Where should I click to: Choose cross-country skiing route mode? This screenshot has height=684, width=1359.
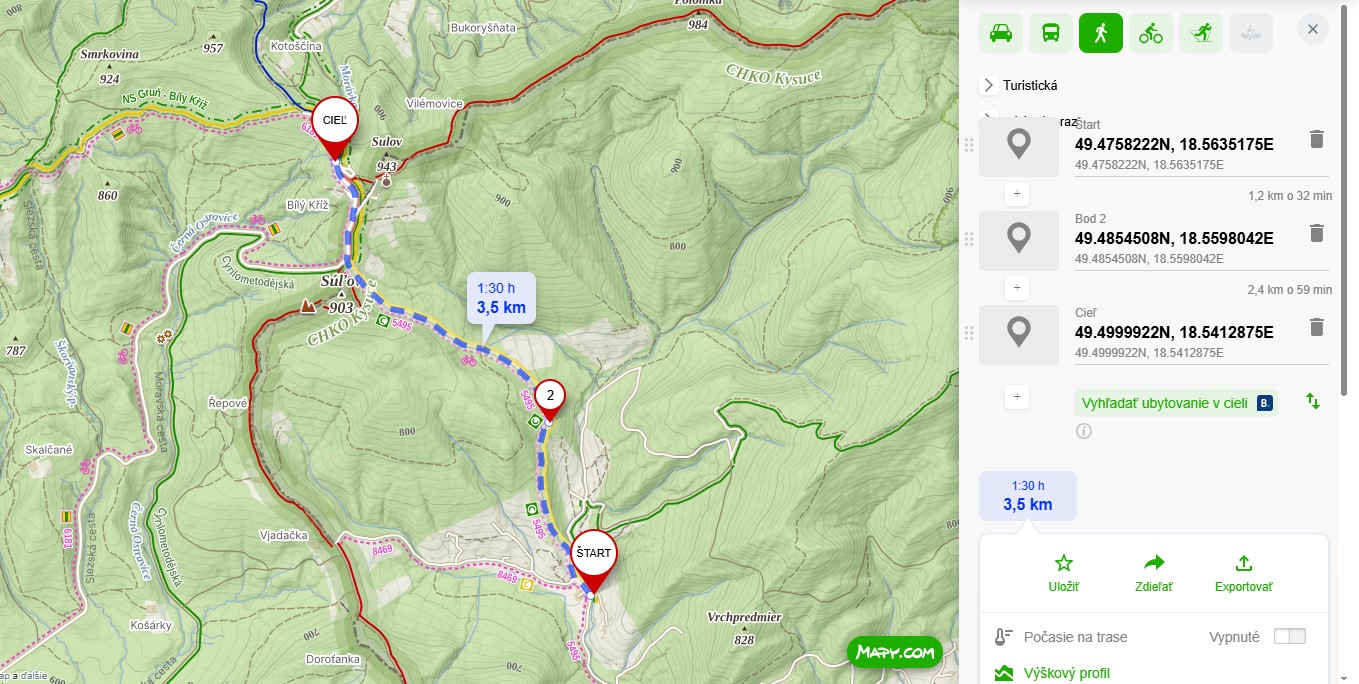pos(1201,33)
